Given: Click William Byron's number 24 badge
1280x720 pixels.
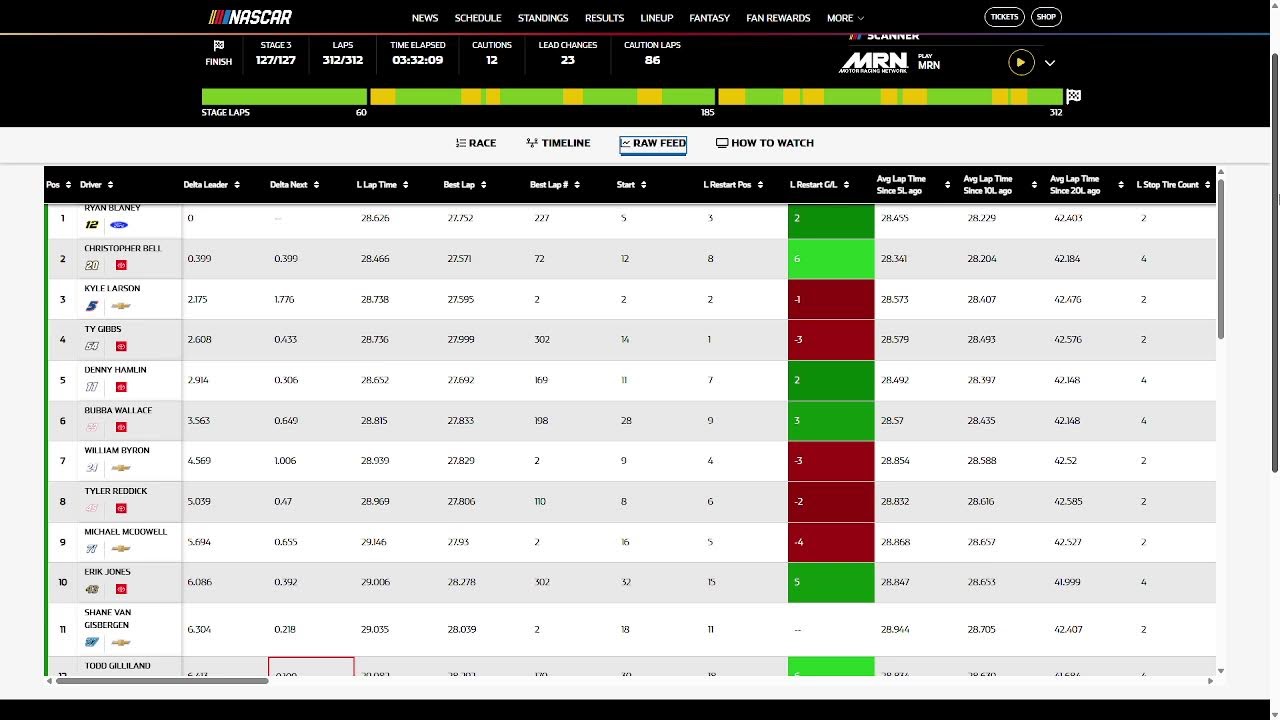Looking at the screenshot, I should [x=92, y=467].
